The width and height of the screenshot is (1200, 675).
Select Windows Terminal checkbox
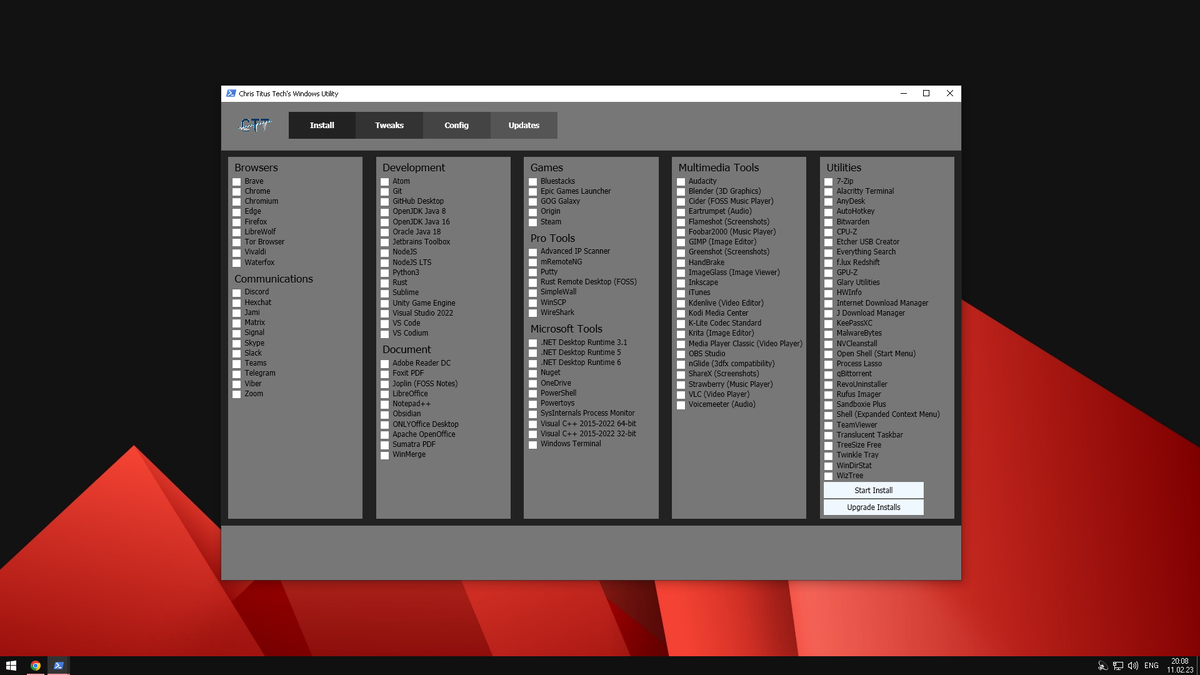533,444
